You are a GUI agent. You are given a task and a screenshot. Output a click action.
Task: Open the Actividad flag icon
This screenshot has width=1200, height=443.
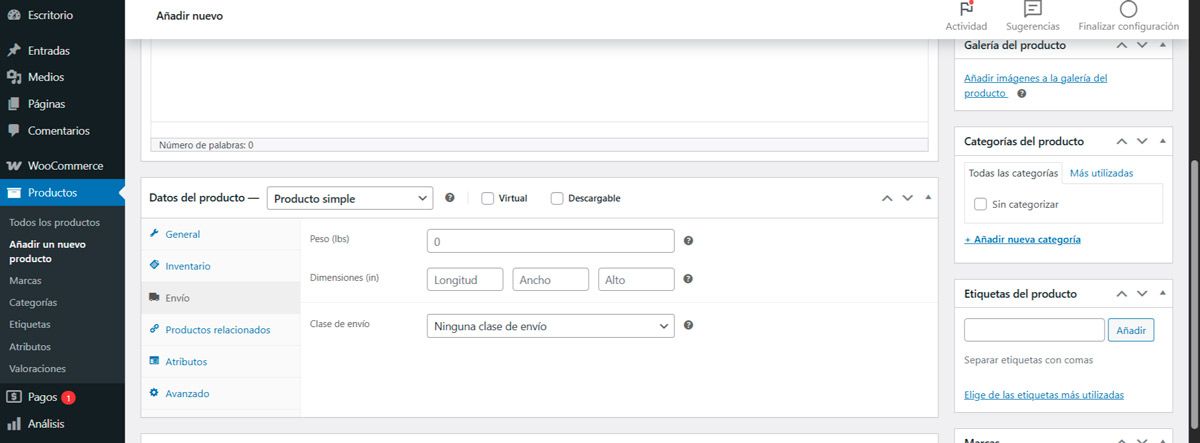tap(966, 9)
